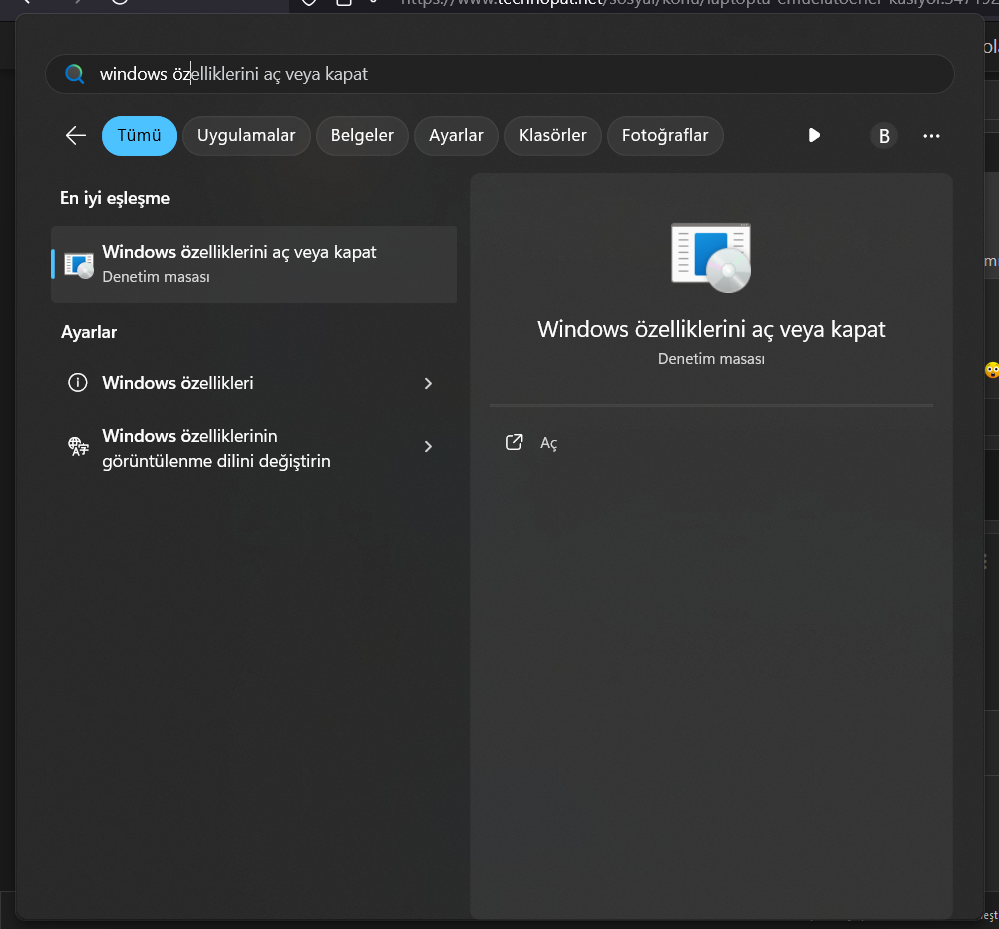
Task: Open the three-dot more options menu
Action: pos(931,136)
